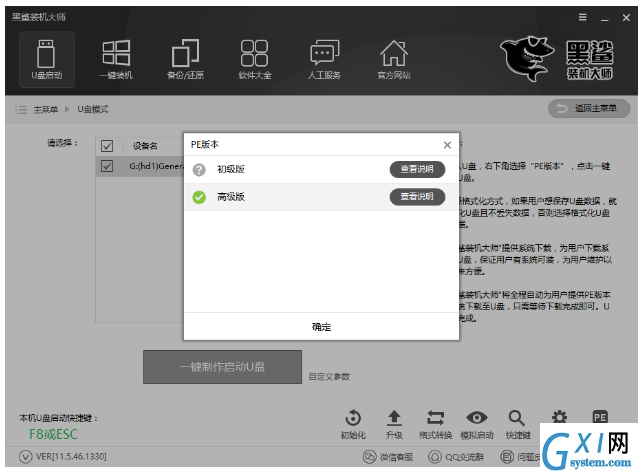This screenshot has width=638, height=471.
Task: Open the U盘启动 tab
Action: tap(47, 59)
